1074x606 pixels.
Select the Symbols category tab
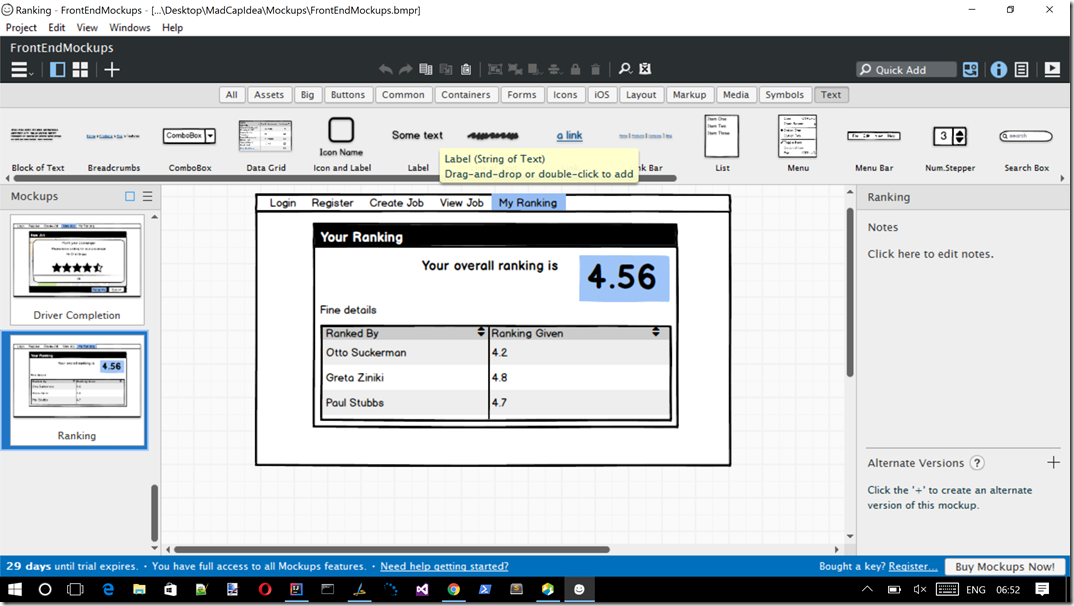(x=784, y=94)
